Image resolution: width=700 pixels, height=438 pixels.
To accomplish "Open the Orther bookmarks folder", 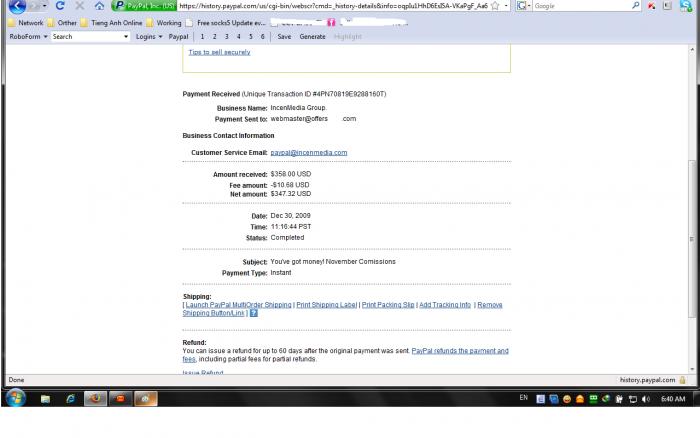I will coord(62,23).
